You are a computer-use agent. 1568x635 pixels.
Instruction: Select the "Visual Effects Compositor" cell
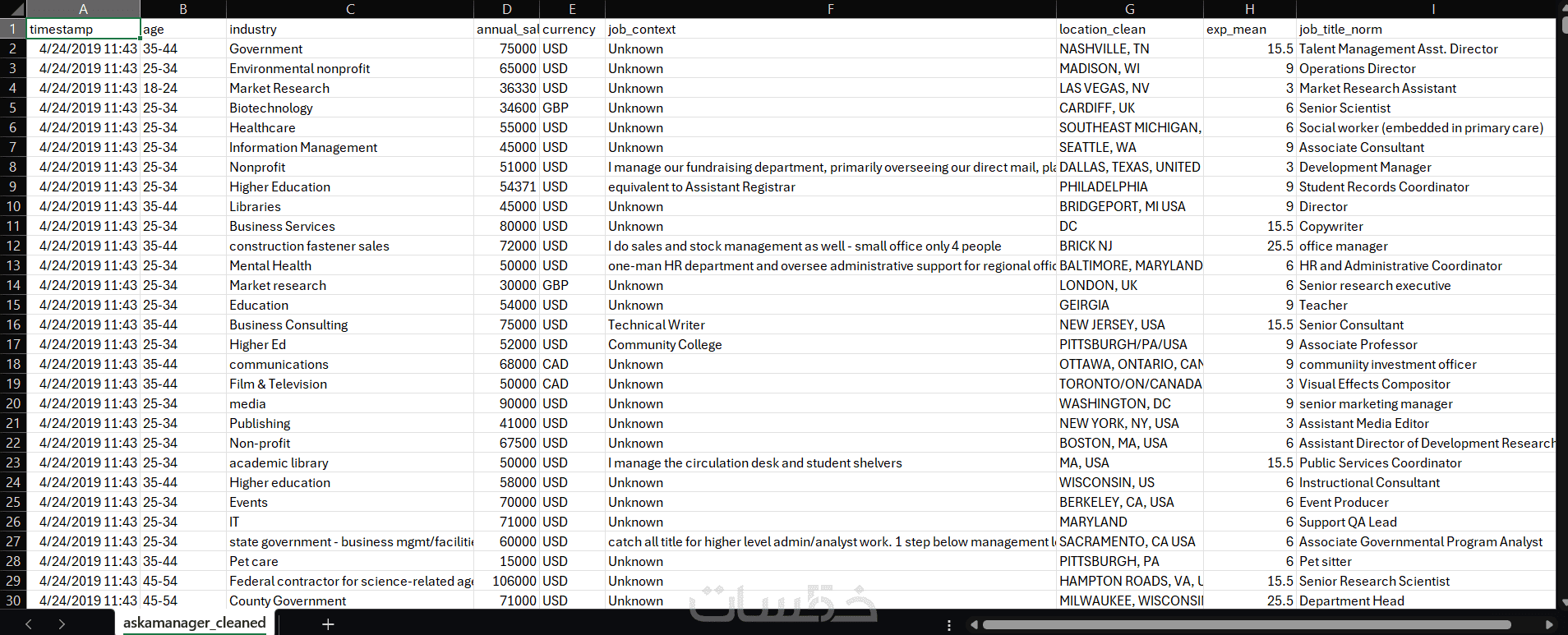click(1426, 384)
